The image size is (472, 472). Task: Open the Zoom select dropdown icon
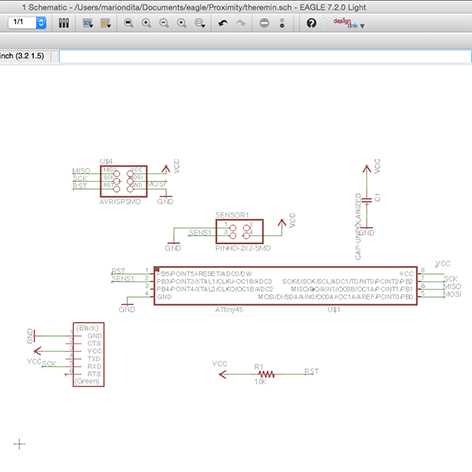point(200,23)
